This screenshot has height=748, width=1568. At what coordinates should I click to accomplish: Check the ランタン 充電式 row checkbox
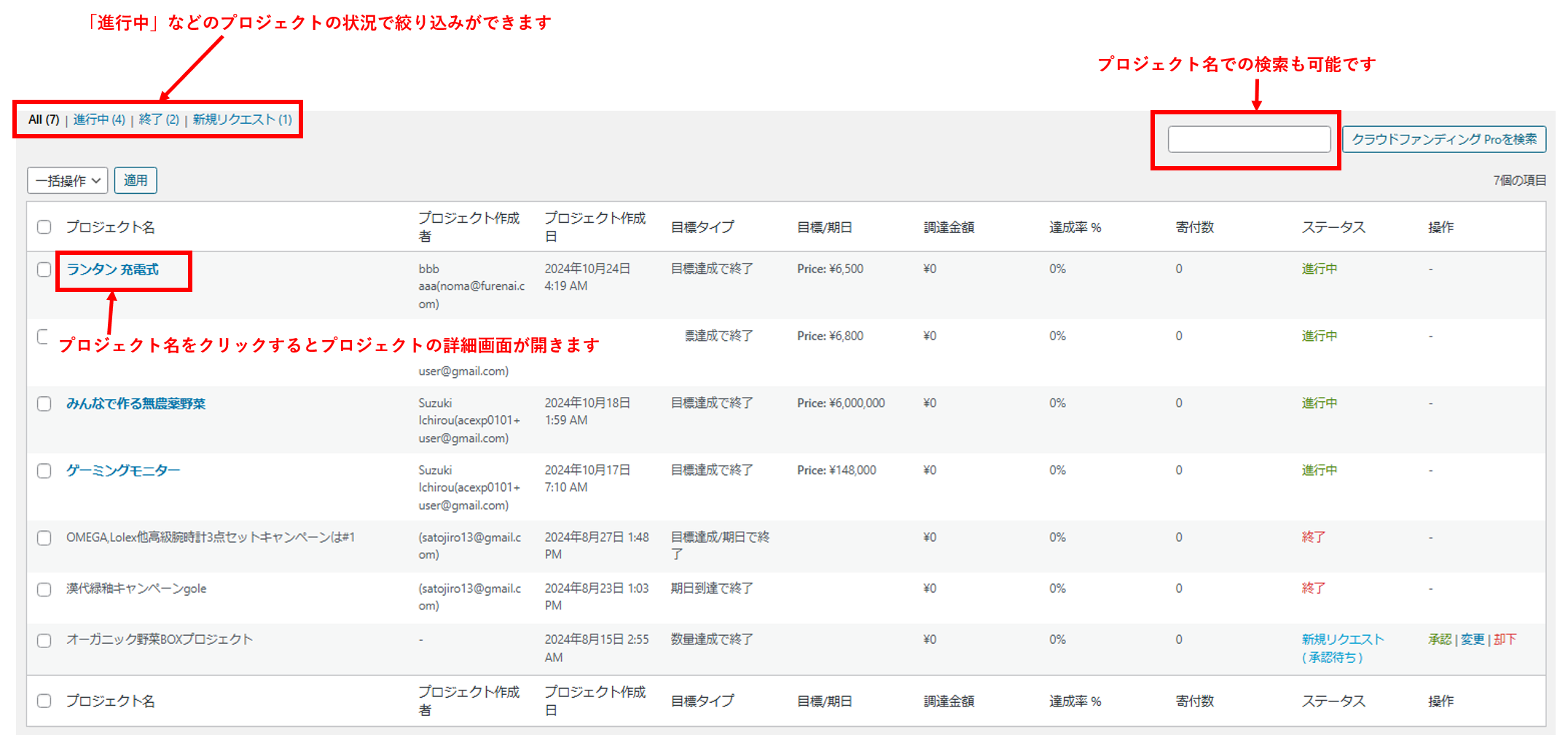(x=44, y=269)
